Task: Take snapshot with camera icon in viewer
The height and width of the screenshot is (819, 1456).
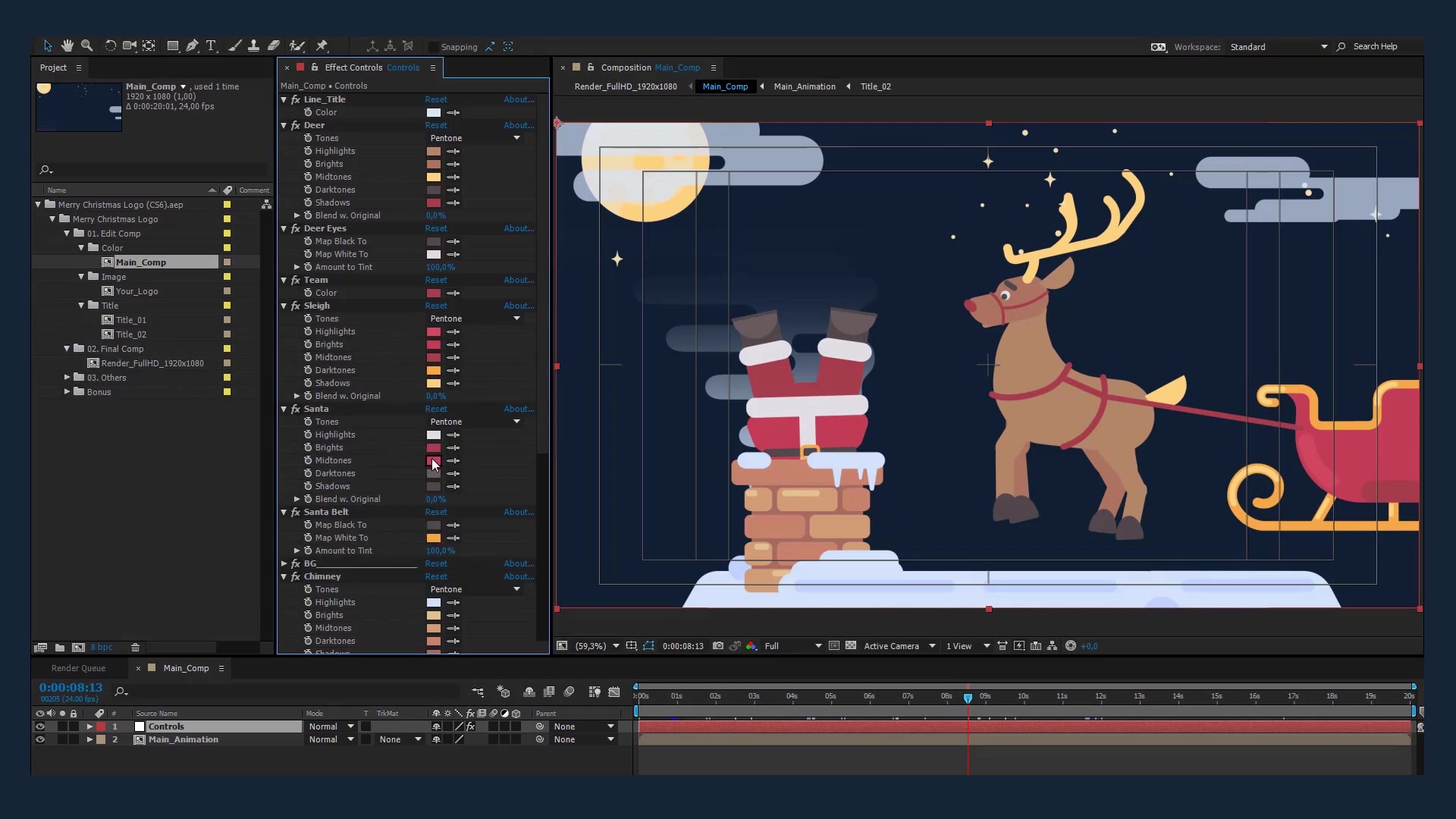Action: (x=717, y=646)
